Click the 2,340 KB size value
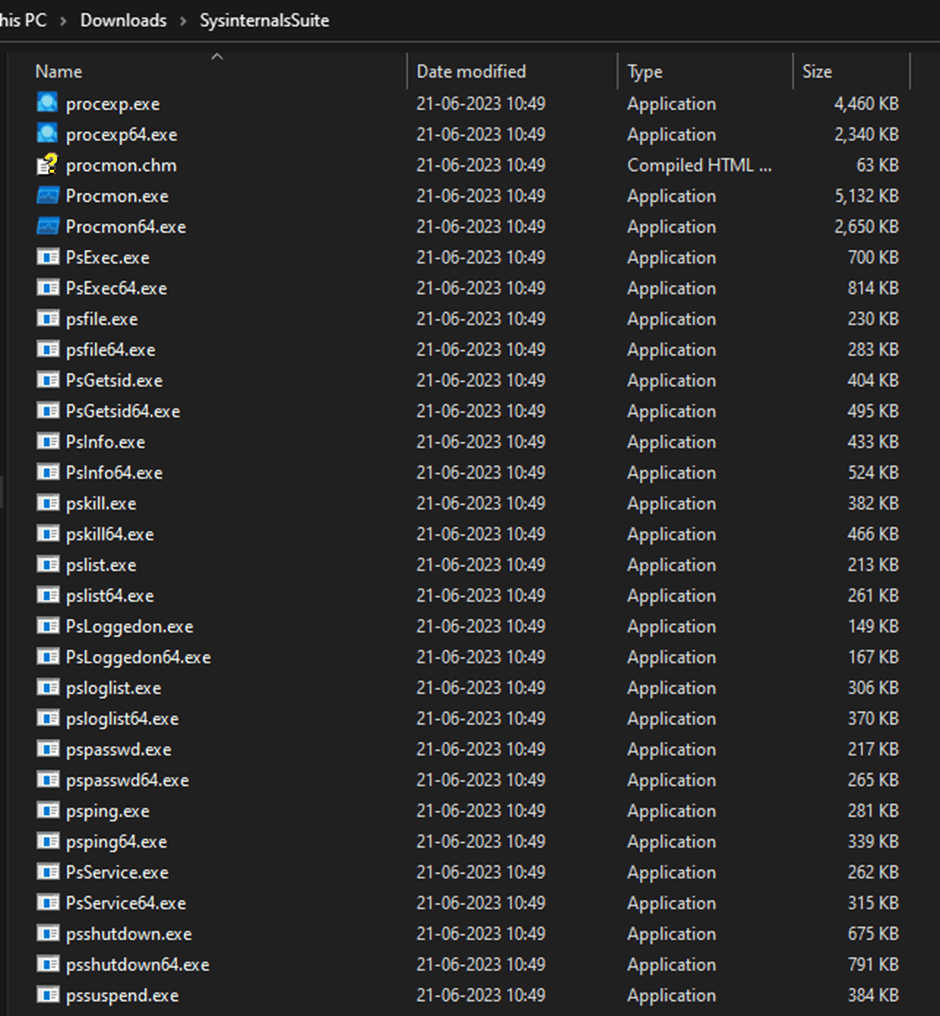940x1016 pixels. point(866,134)
